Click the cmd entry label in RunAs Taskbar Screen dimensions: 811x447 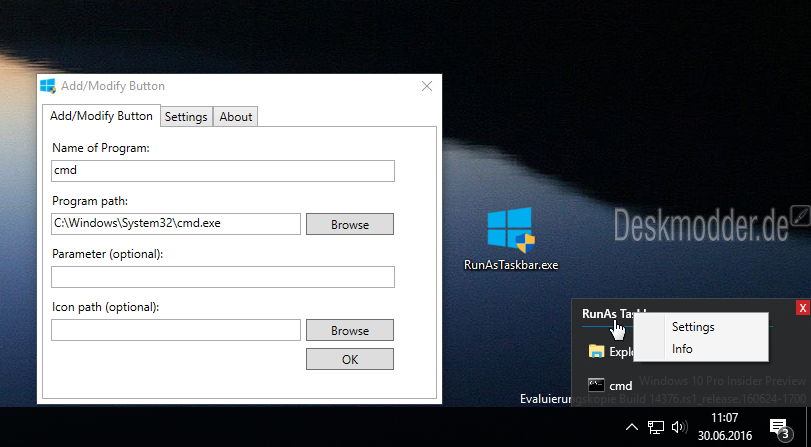[x=621, y=386]
